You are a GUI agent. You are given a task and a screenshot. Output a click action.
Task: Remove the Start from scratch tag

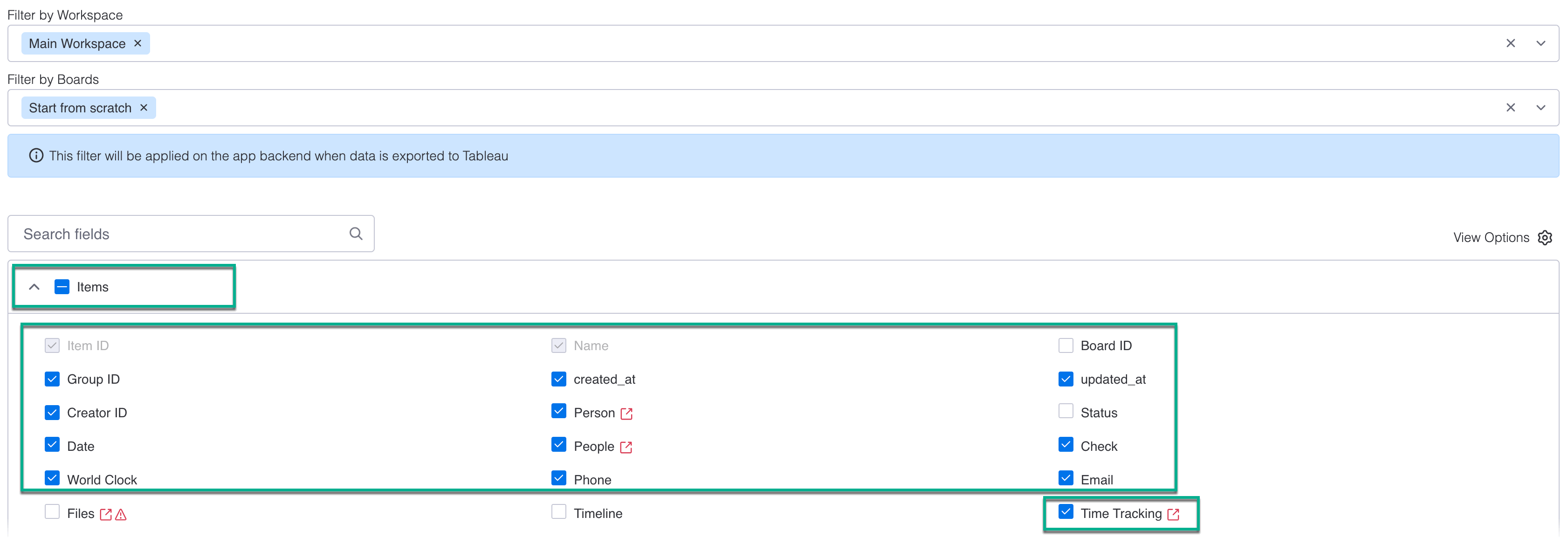click(144, 107)
